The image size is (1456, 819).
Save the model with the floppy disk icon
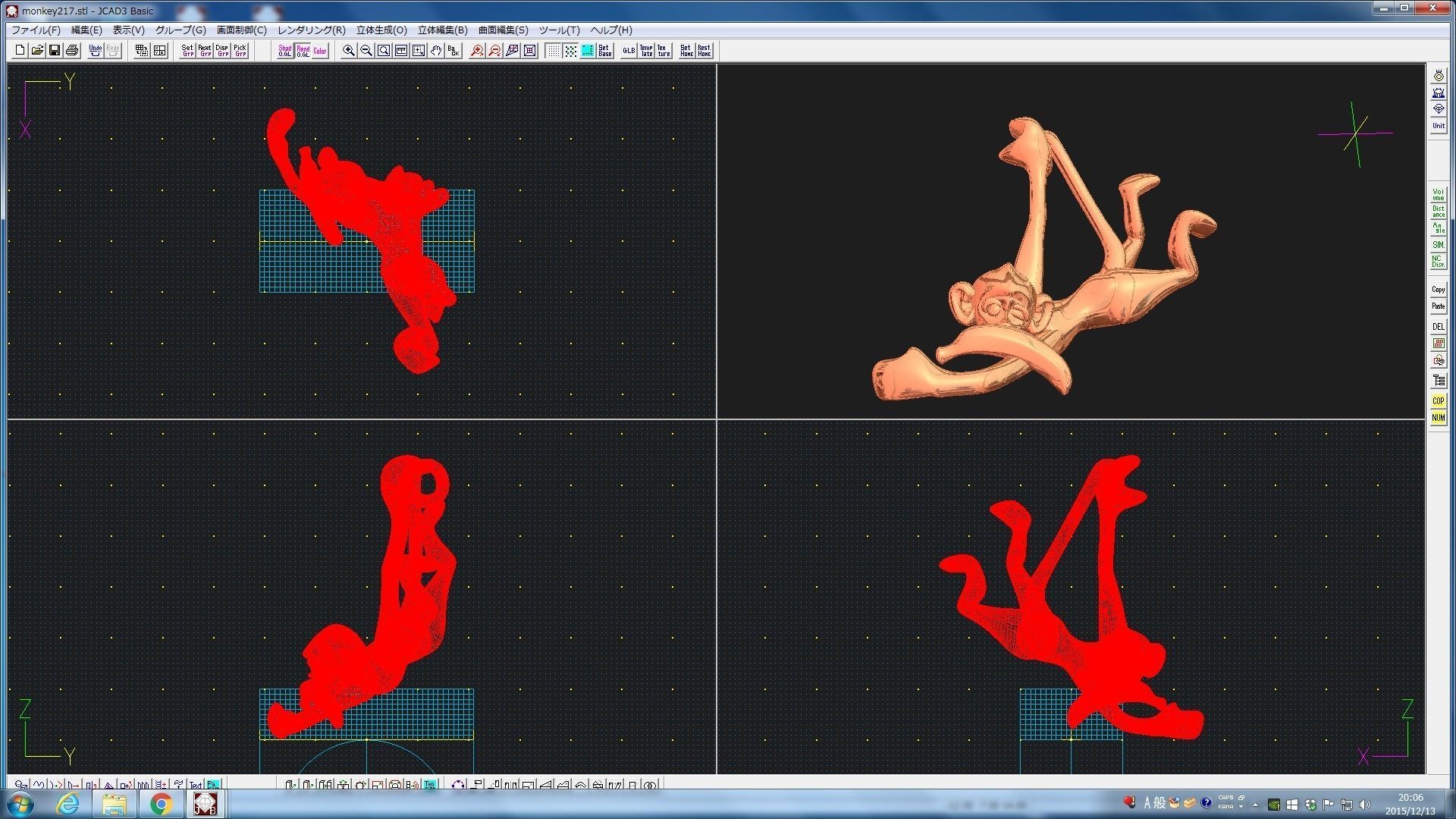[55, 51]
